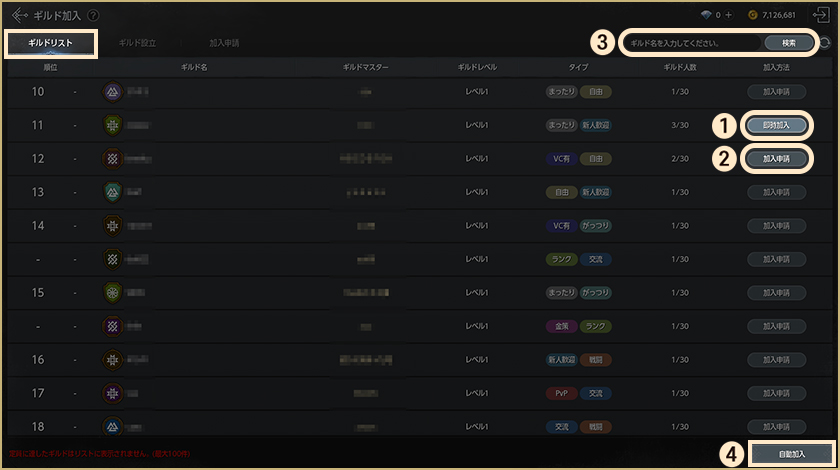Click 加入申請 for the rank 12 guild
This screenshot has height=470, width=840.
pos(776,158)
